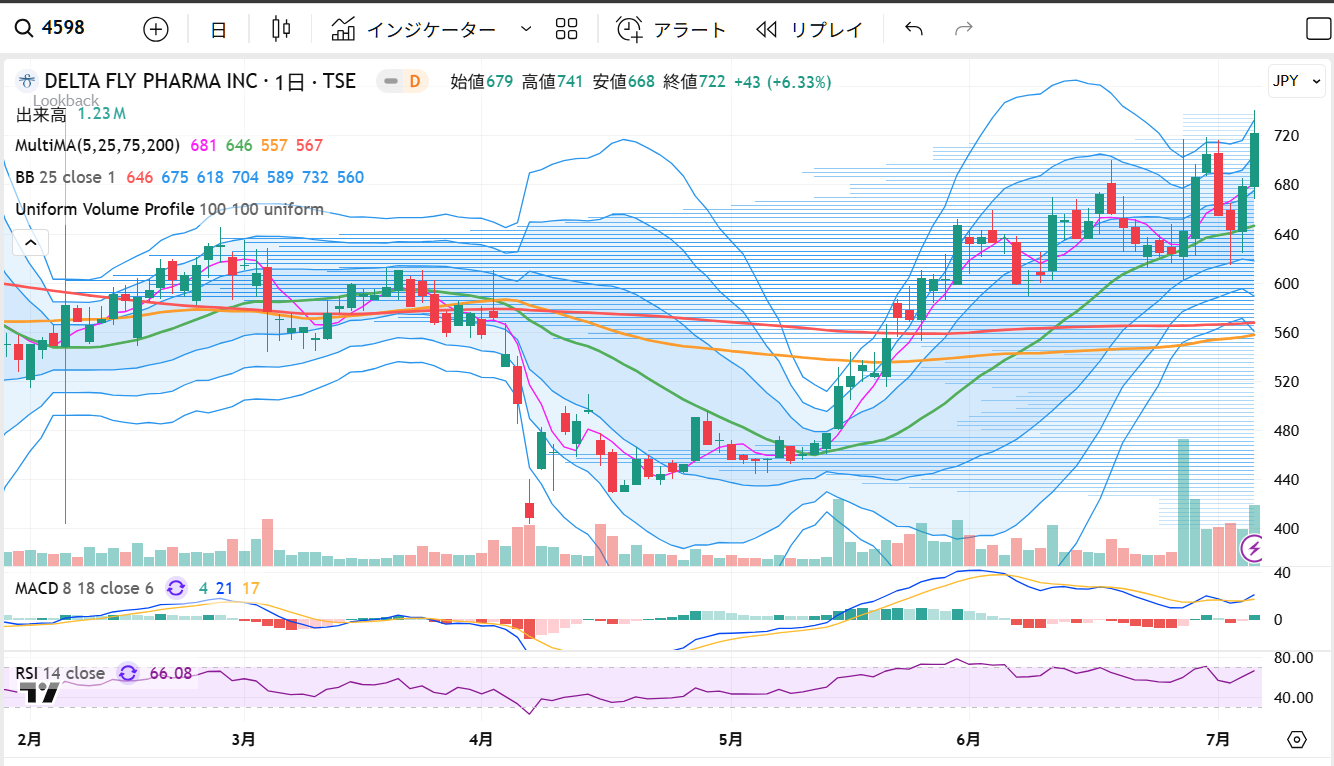The height and width of the screenshot is (766, 1334).
Task: Expand the indicators favorites dropdown arrow
Action: coord(526,29)
